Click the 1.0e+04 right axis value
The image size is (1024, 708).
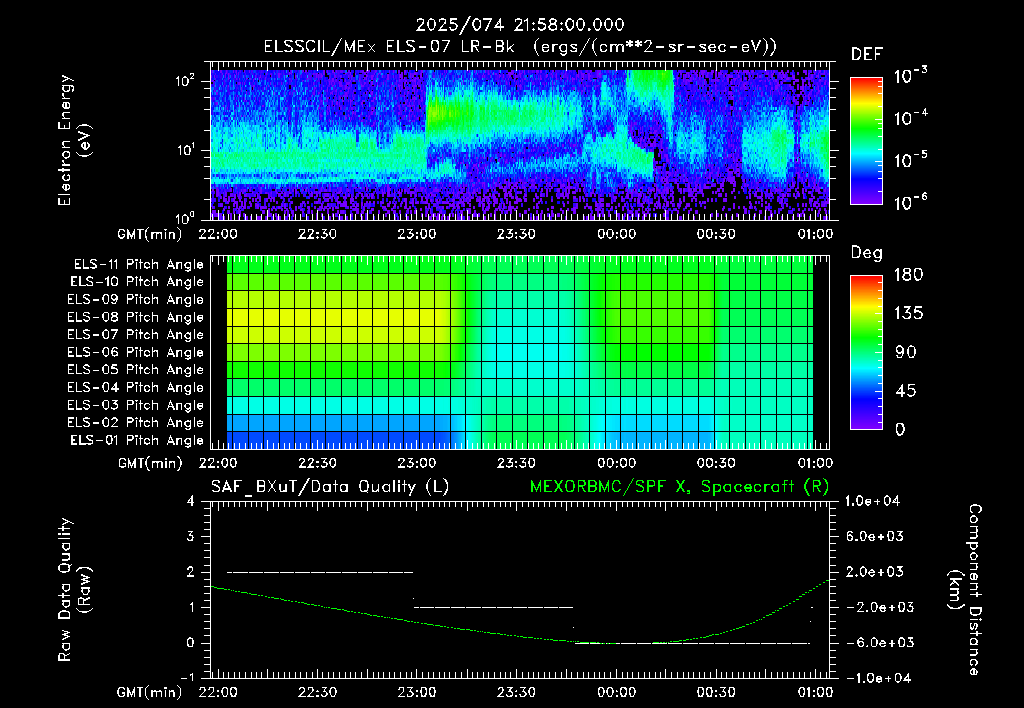click(x=872, y=501)
